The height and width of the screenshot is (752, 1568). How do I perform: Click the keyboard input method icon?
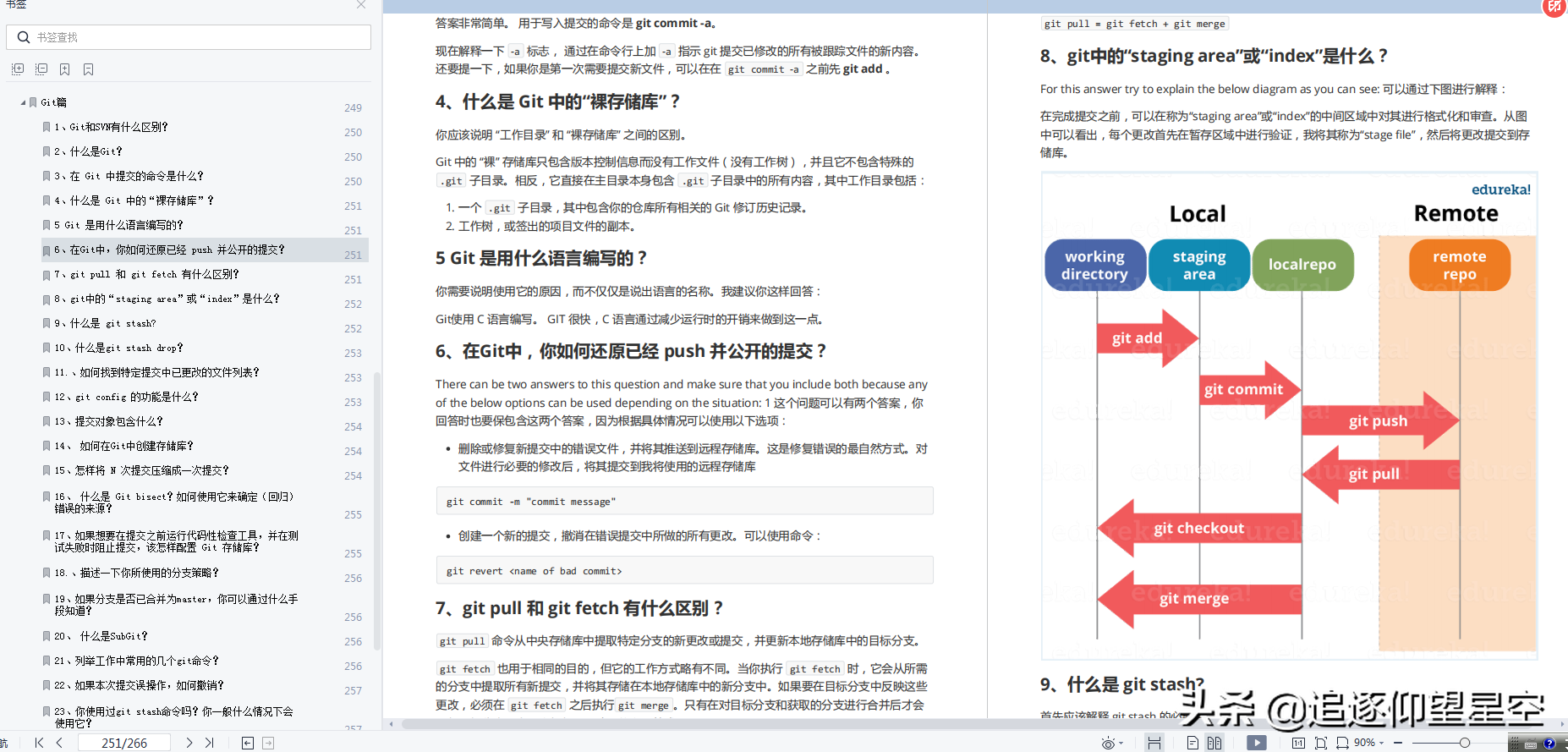point(1531,744)
